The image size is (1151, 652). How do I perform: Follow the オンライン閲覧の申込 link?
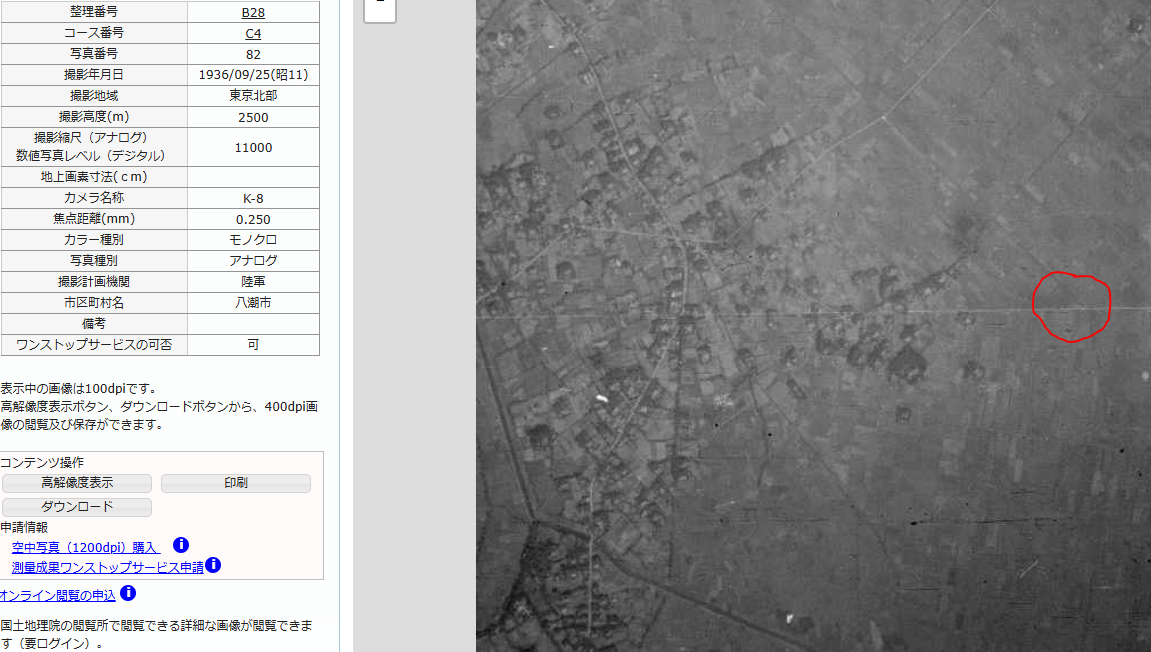58,595
